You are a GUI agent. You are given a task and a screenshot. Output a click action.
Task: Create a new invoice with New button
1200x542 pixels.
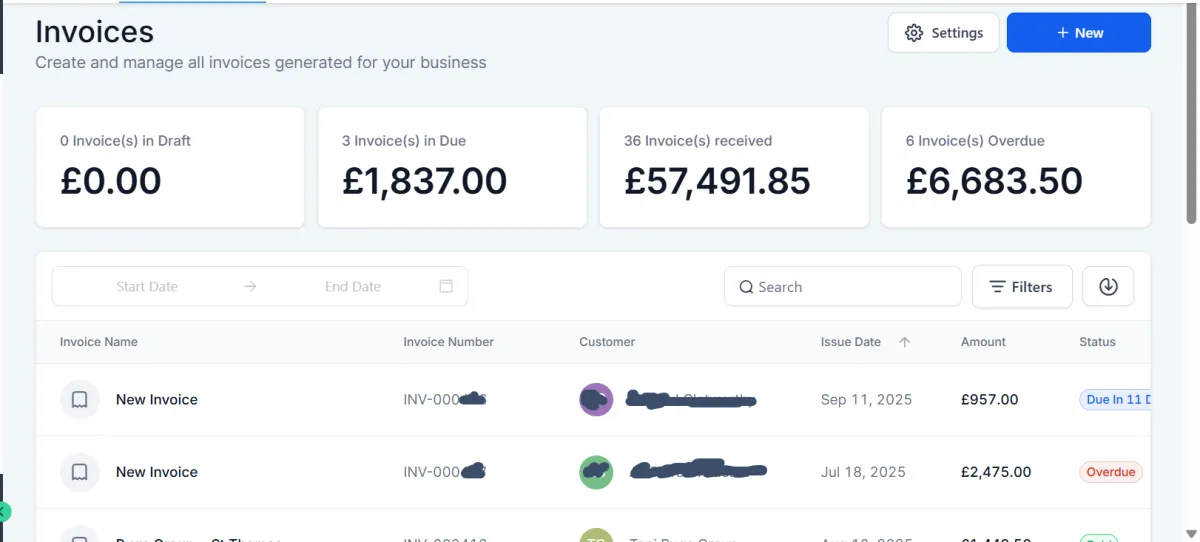(x=1079, y=33)
